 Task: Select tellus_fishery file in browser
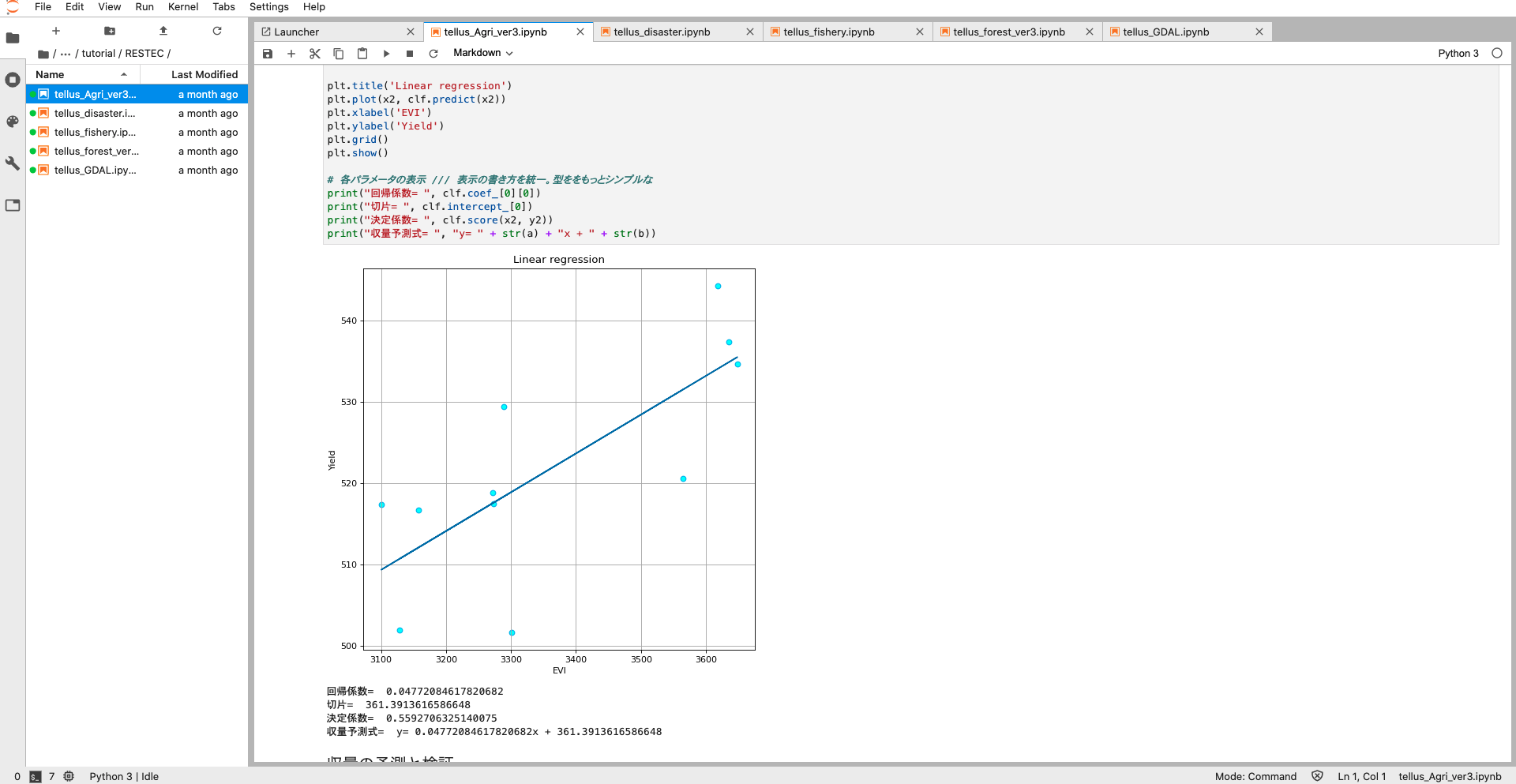137,132
